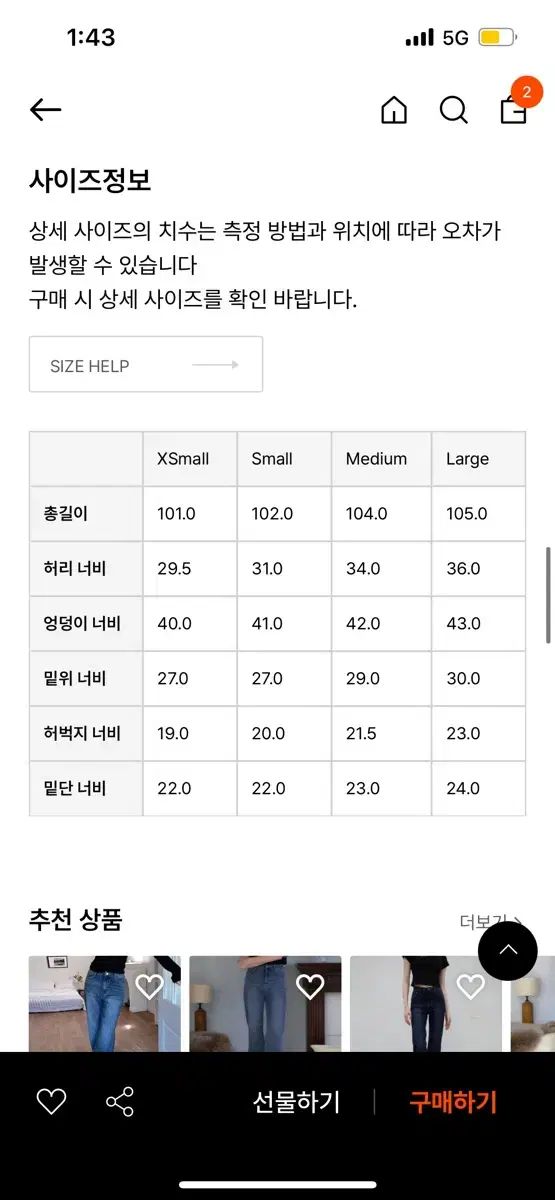Tap the share icon in bottom bar

coord(120,1102)
